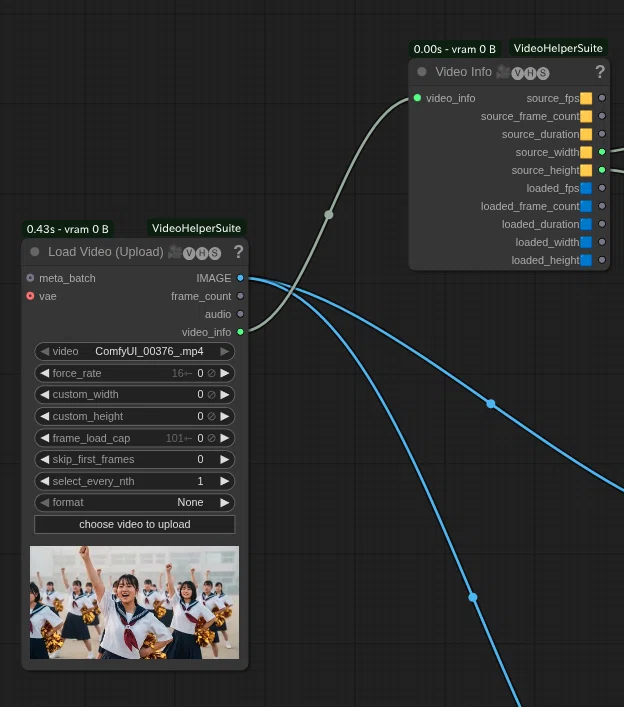This screenshot has height=707, width=624.
Task: Click the loaded_width output socket
Action: click(602, 242)
